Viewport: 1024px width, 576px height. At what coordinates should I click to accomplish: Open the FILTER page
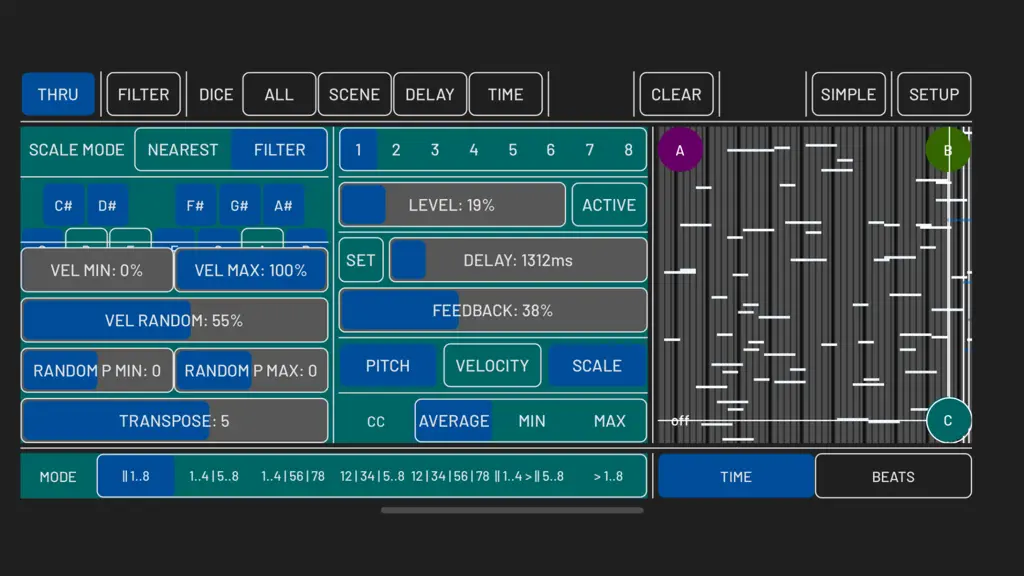point(144,94)
